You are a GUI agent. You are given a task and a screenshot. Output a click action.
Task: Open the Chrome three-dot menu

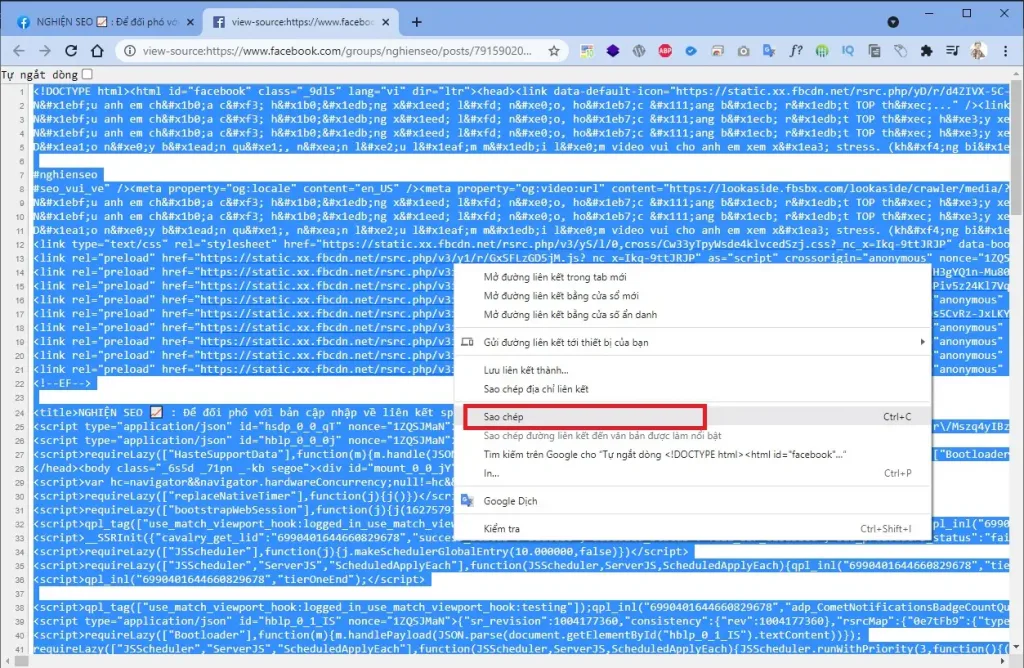pyautogui.click(x=1006, y=50)
